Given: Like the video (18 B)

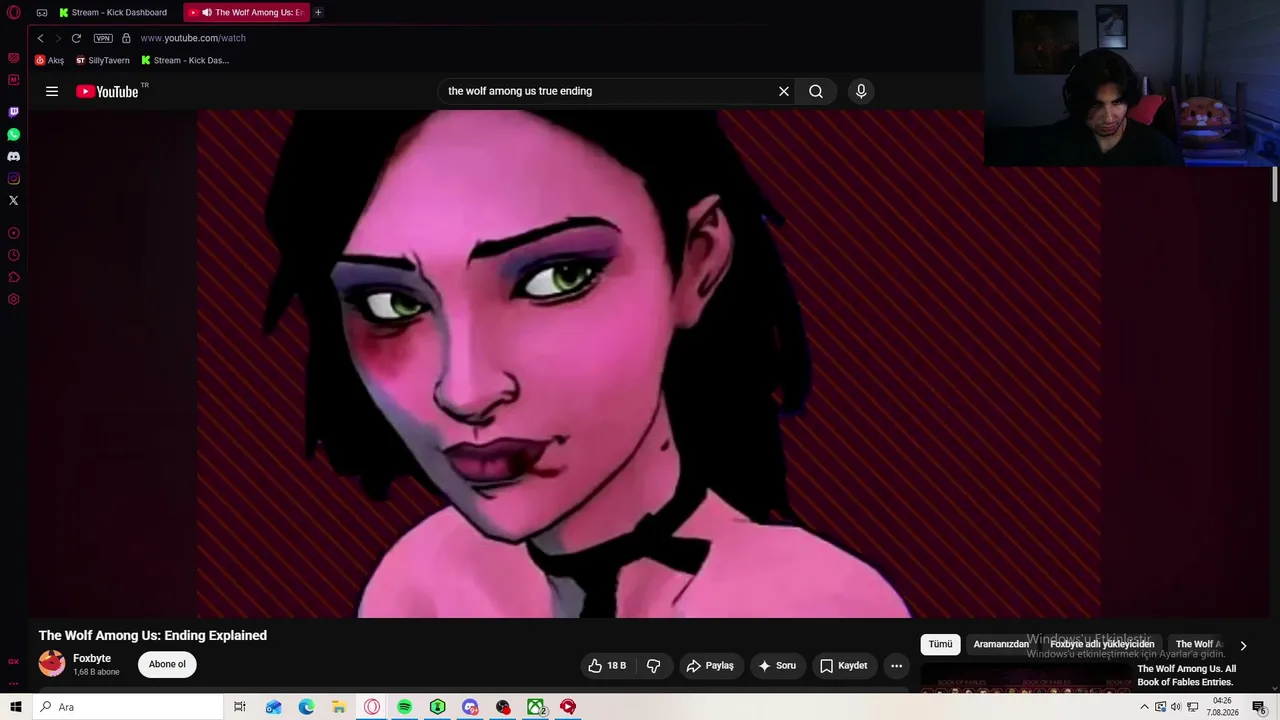Looking at the screenshot, I should 608,665.
